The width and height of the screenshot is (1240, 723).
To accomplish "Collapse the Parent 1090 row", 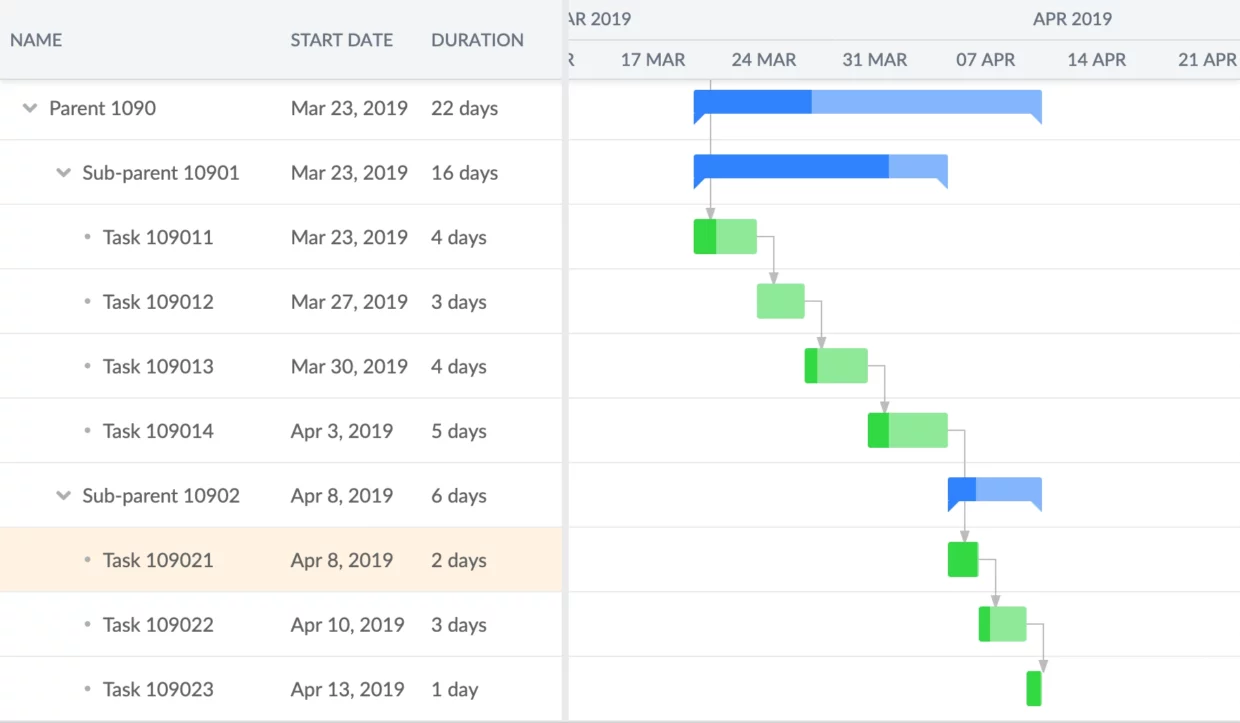I will (x=30, y=108).
